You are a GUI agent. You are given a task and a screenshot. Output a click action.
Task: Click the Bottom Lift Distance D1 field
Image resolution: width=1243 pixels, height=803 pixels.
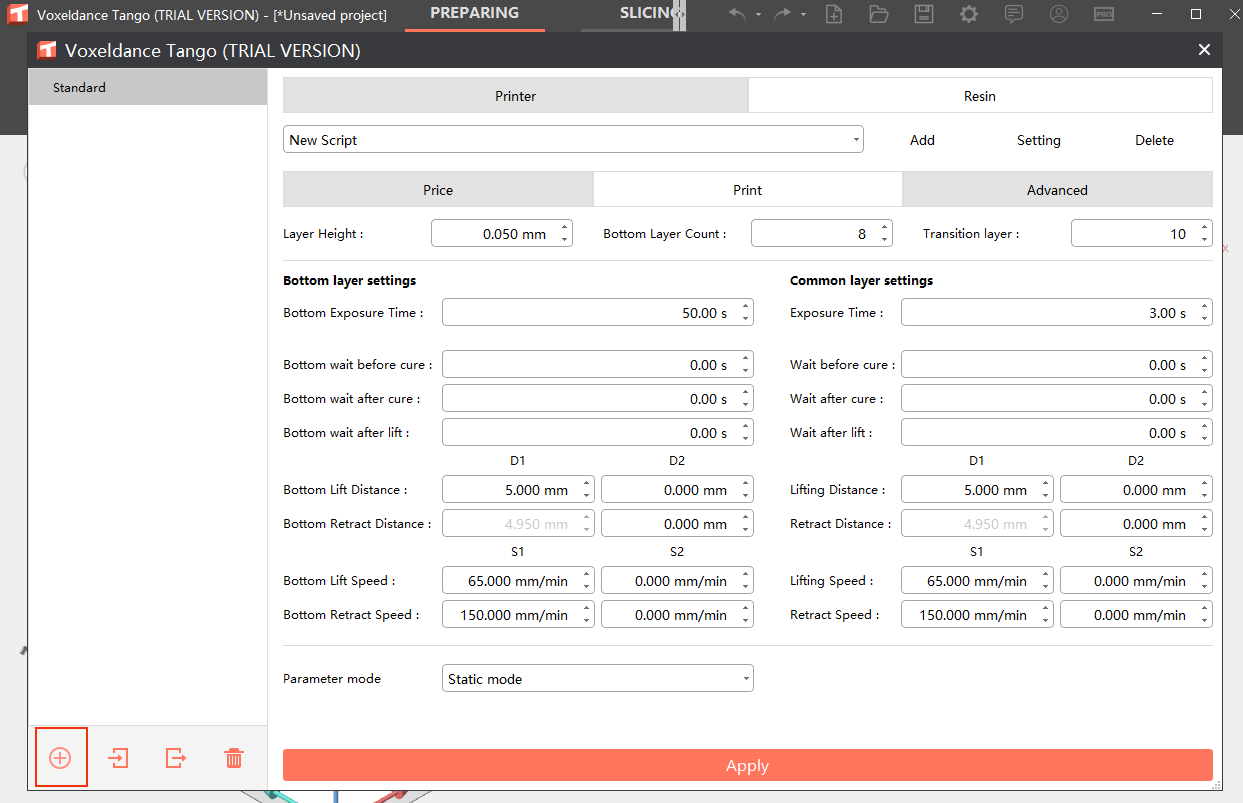(x=518, y=490)
